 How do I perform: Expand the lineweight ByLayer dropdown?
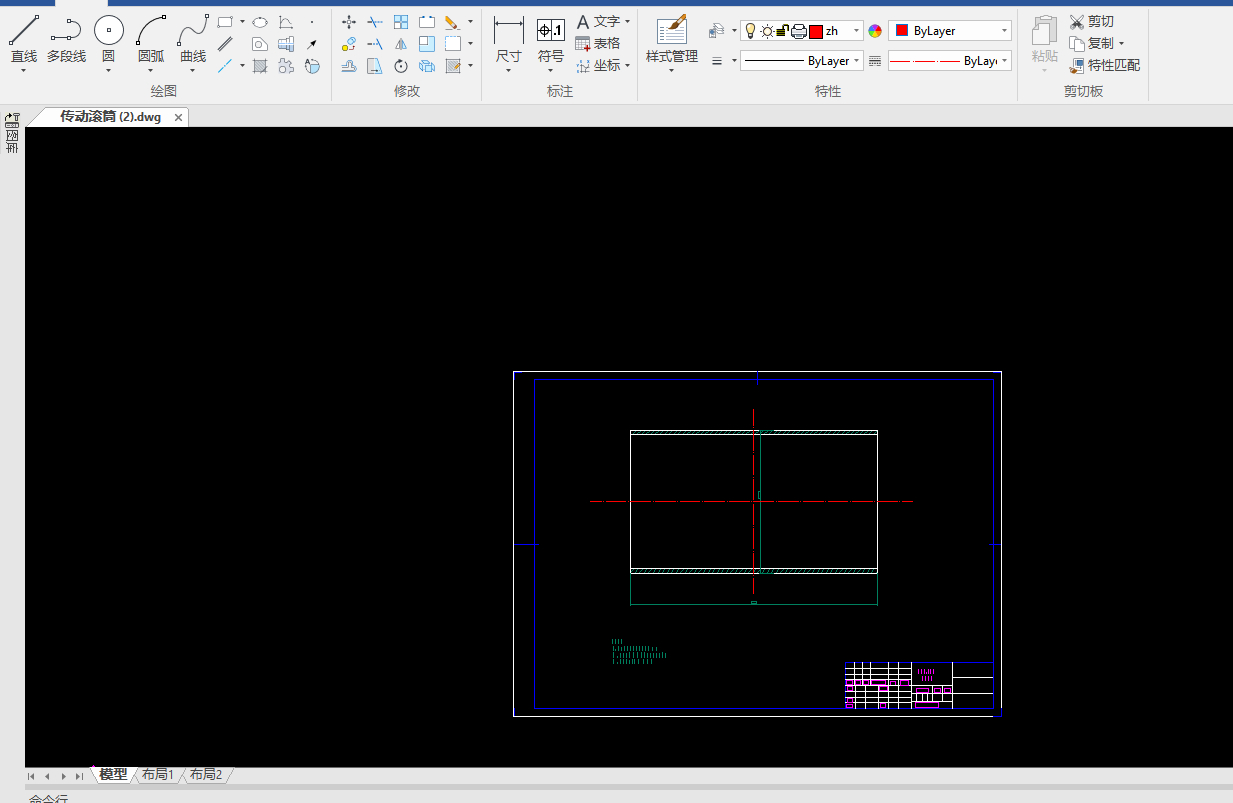pyautogui.click(x=856, y=61)
